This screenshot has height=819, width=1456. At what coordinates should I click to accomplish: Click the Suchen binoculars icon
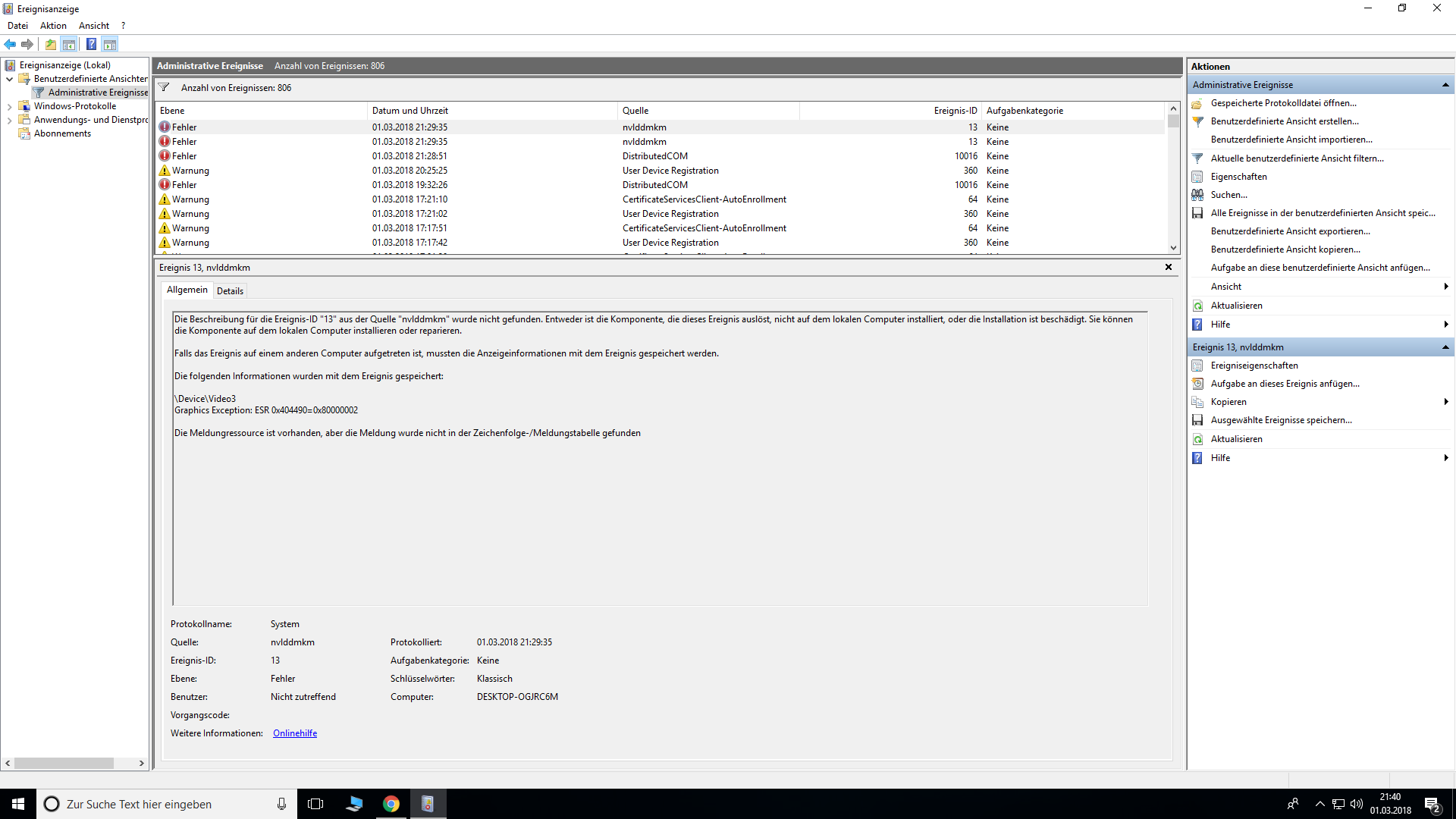point(1197,195)
